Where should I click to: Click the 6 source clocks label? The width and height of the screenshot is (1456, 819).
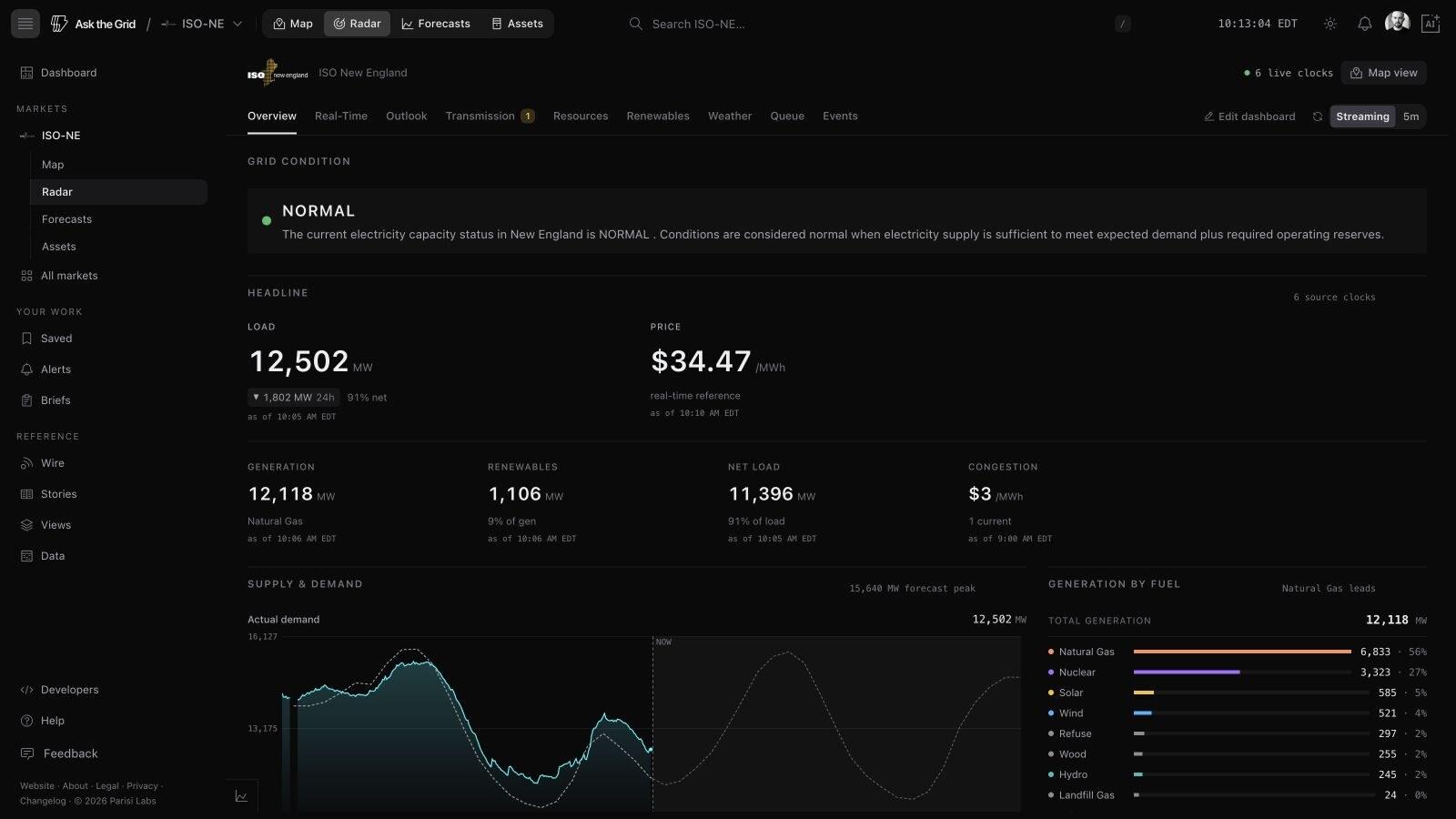point(1334,298)
